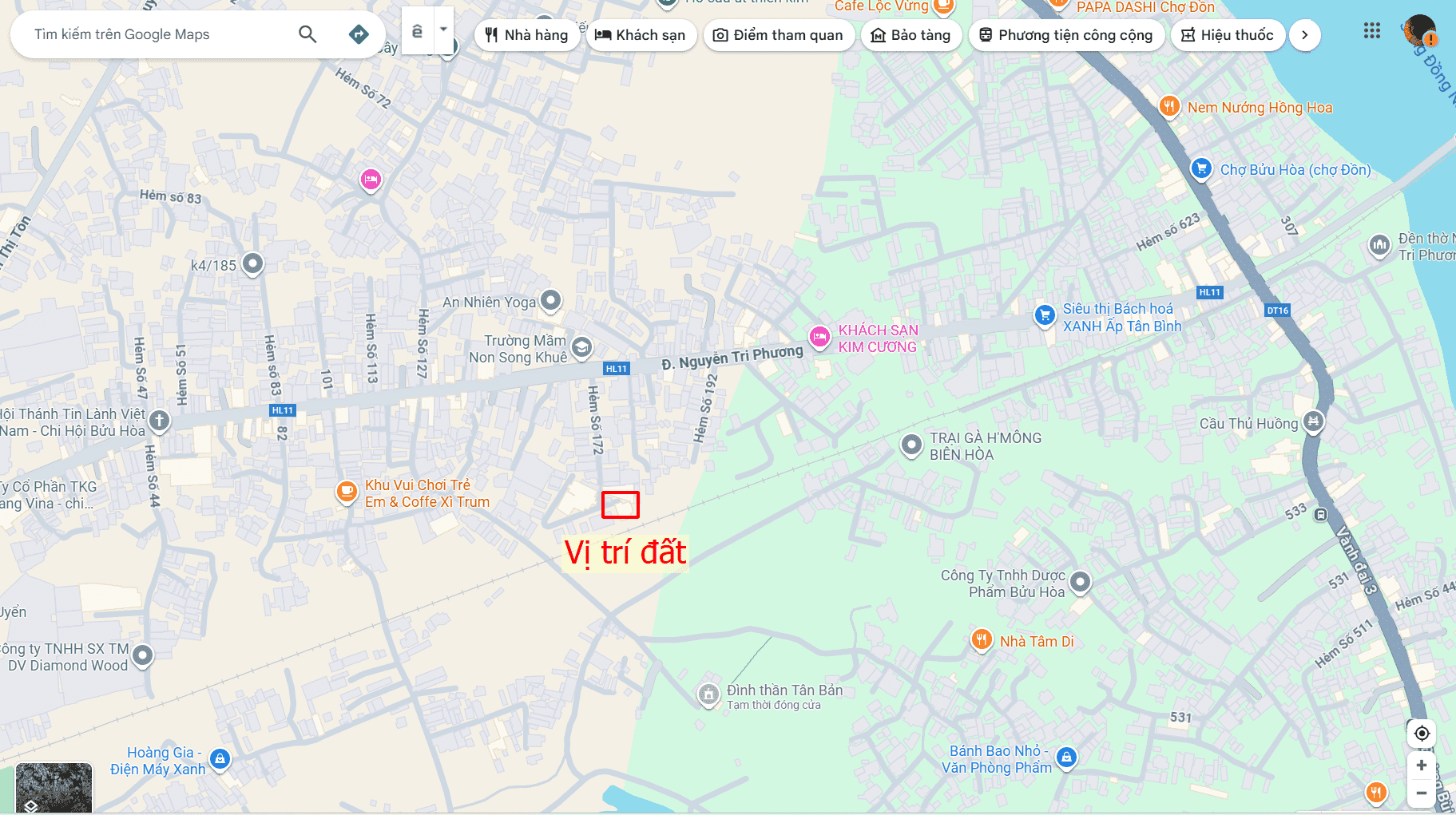This screenshot has width=1456, height=815.
Task: Open directions with the blue arrow icon
Action: pyautogui.click(x=359, y=34)
